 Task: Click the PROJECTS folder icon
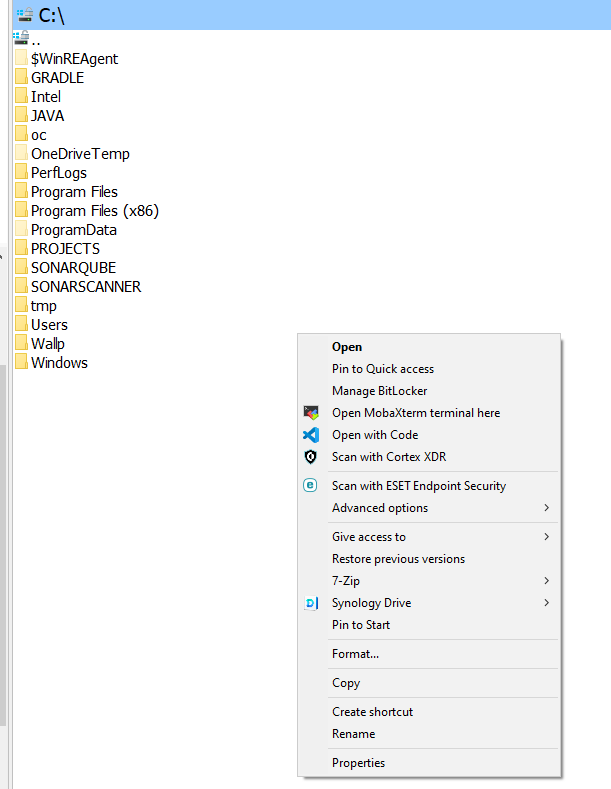tap(21, 248)
